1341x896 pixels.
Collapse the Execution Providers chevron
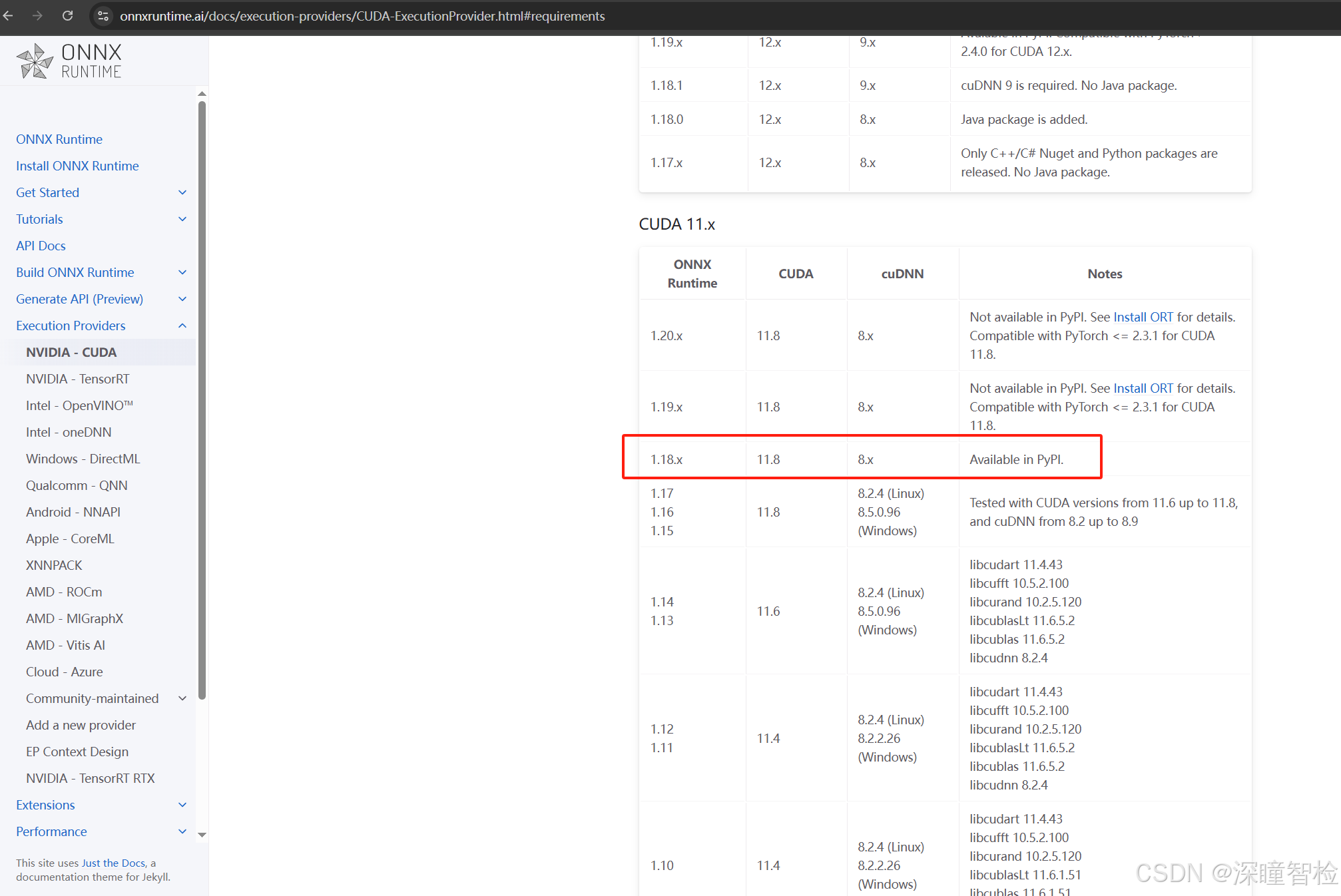tap(182, 326)
